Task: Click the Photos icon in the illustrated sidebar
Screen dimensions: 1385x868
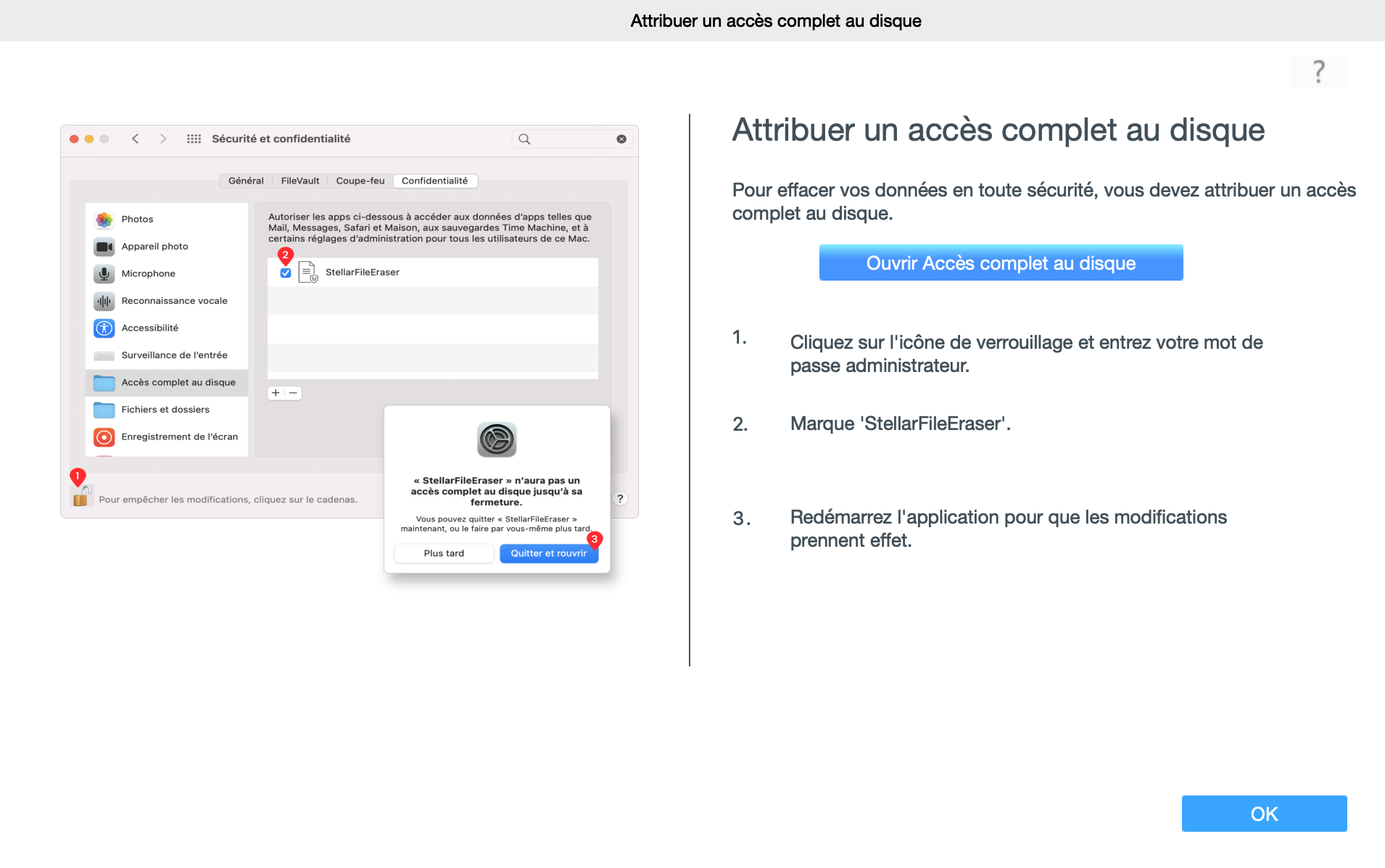Action: pos(104,219)
